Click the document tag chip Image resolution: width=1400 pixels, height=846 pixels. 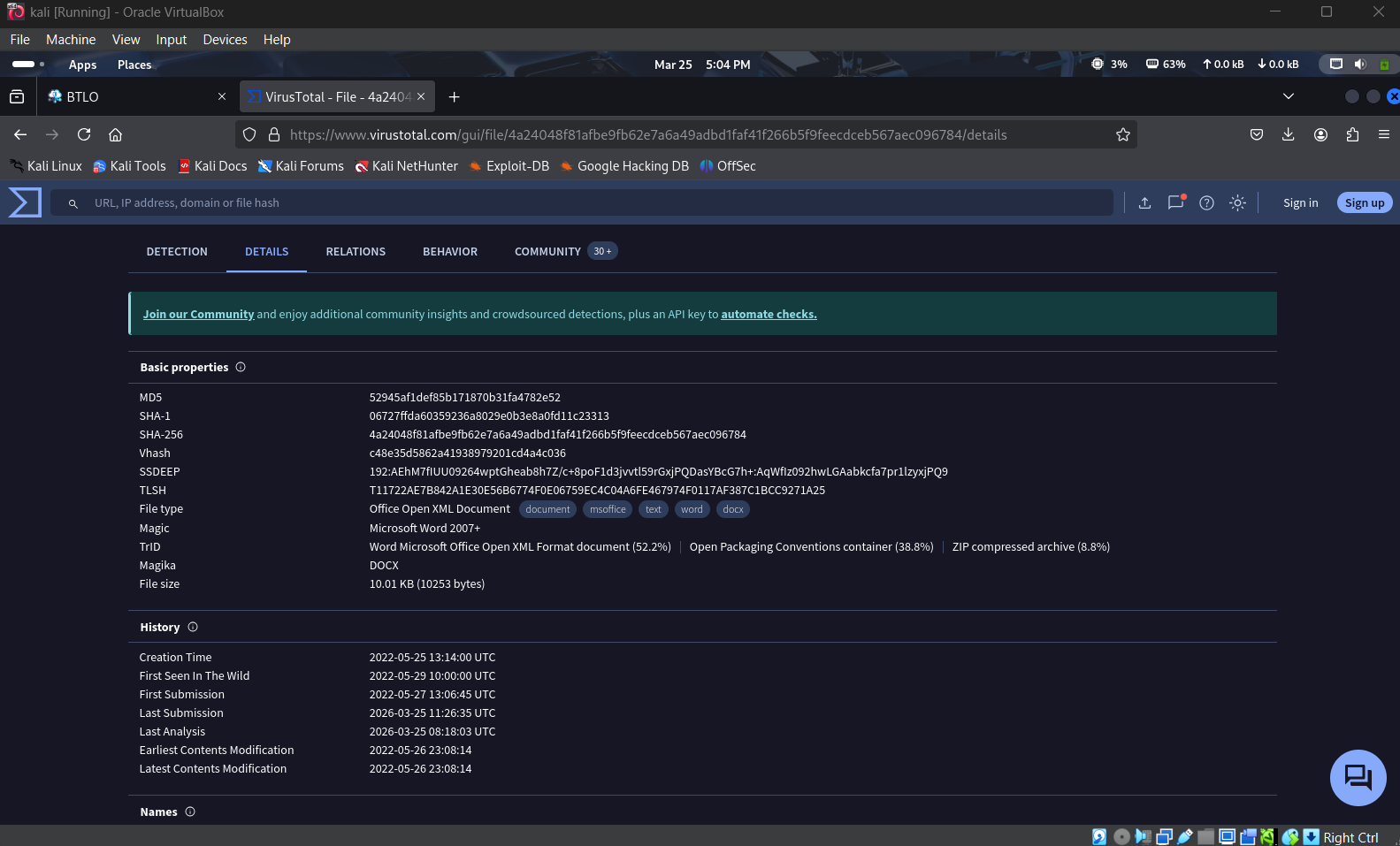click(x=547, y=509)
